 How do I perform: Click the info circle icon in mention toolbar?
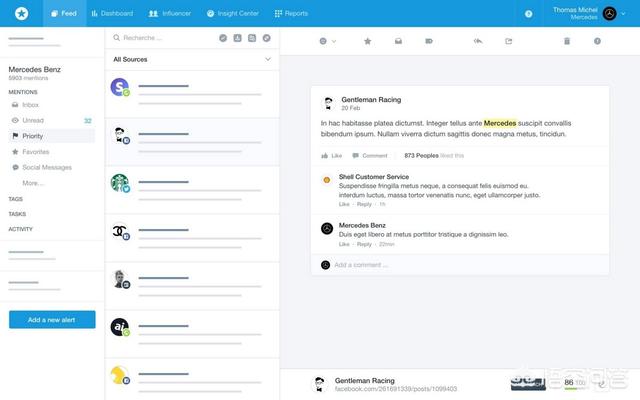pos(597,41)
